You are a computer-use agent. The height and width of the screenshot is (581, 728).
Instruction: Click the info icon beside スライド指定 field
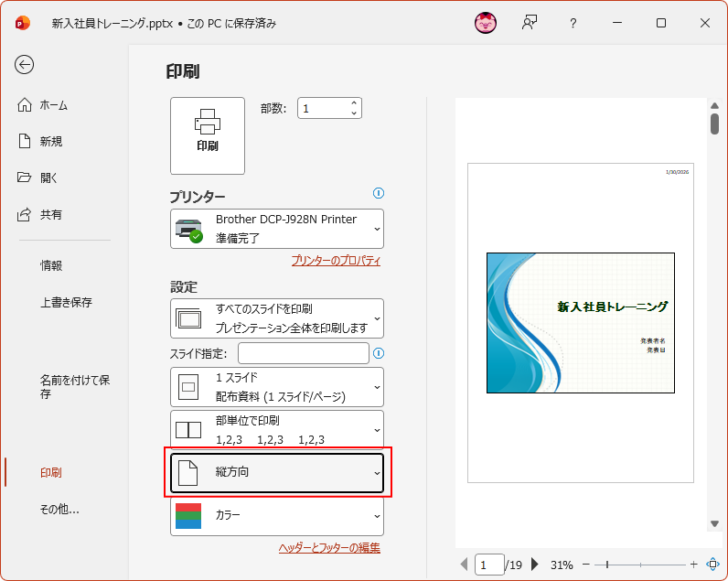point(378,353)
